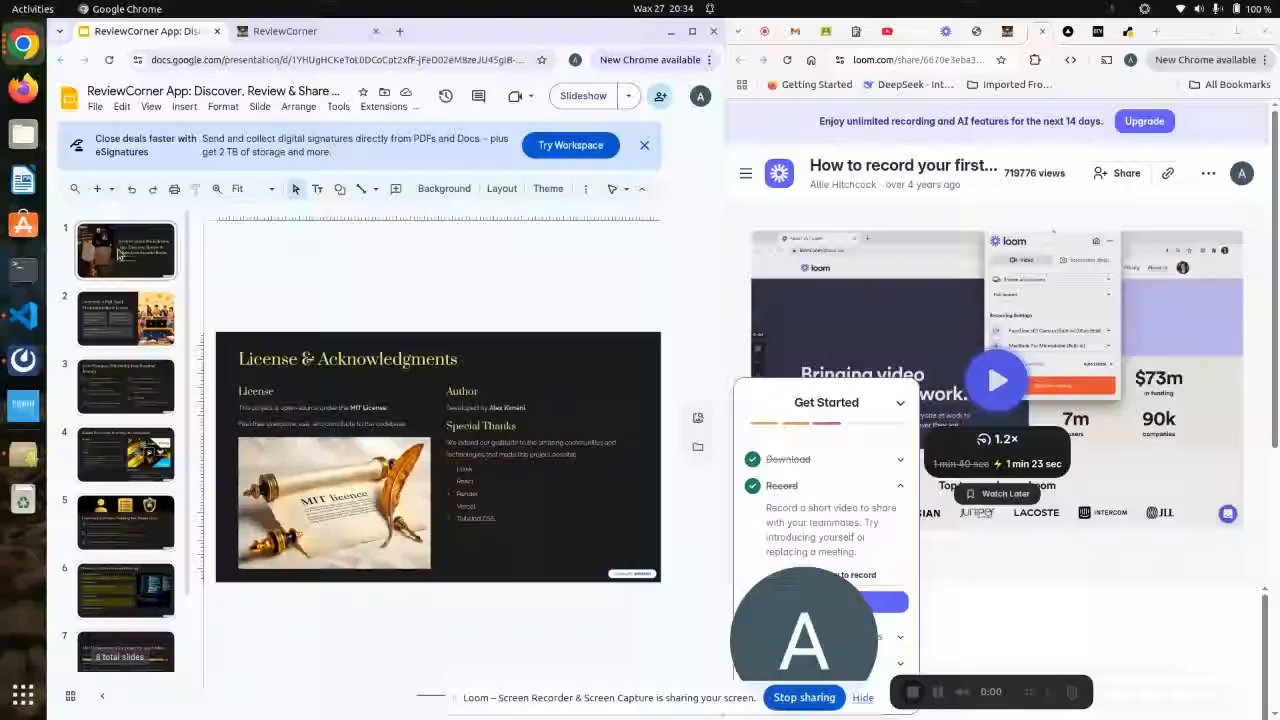Open Slideshow options dropdown arrow

point(628,96)
